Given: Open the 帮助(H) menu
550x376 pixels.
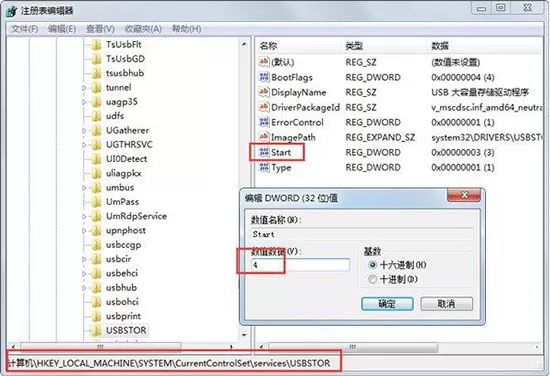Looking at the screenshot, I should (186, 29).
